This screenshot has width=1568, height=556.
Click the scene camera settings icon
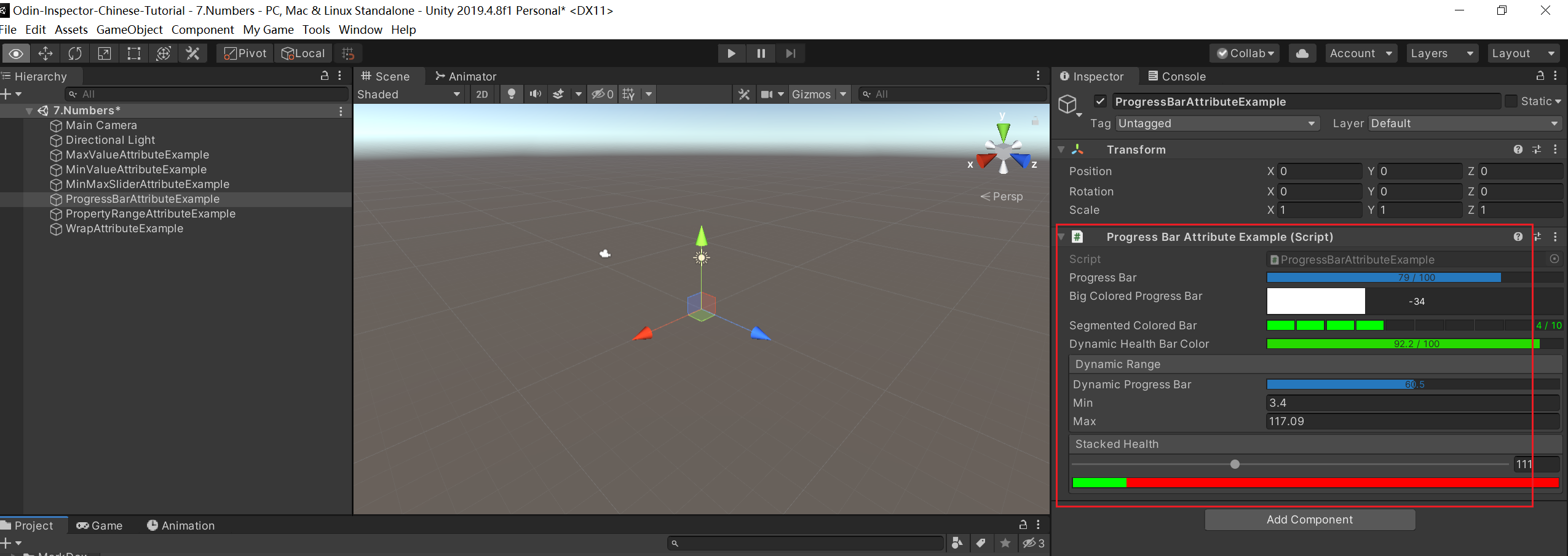[767, 94]
